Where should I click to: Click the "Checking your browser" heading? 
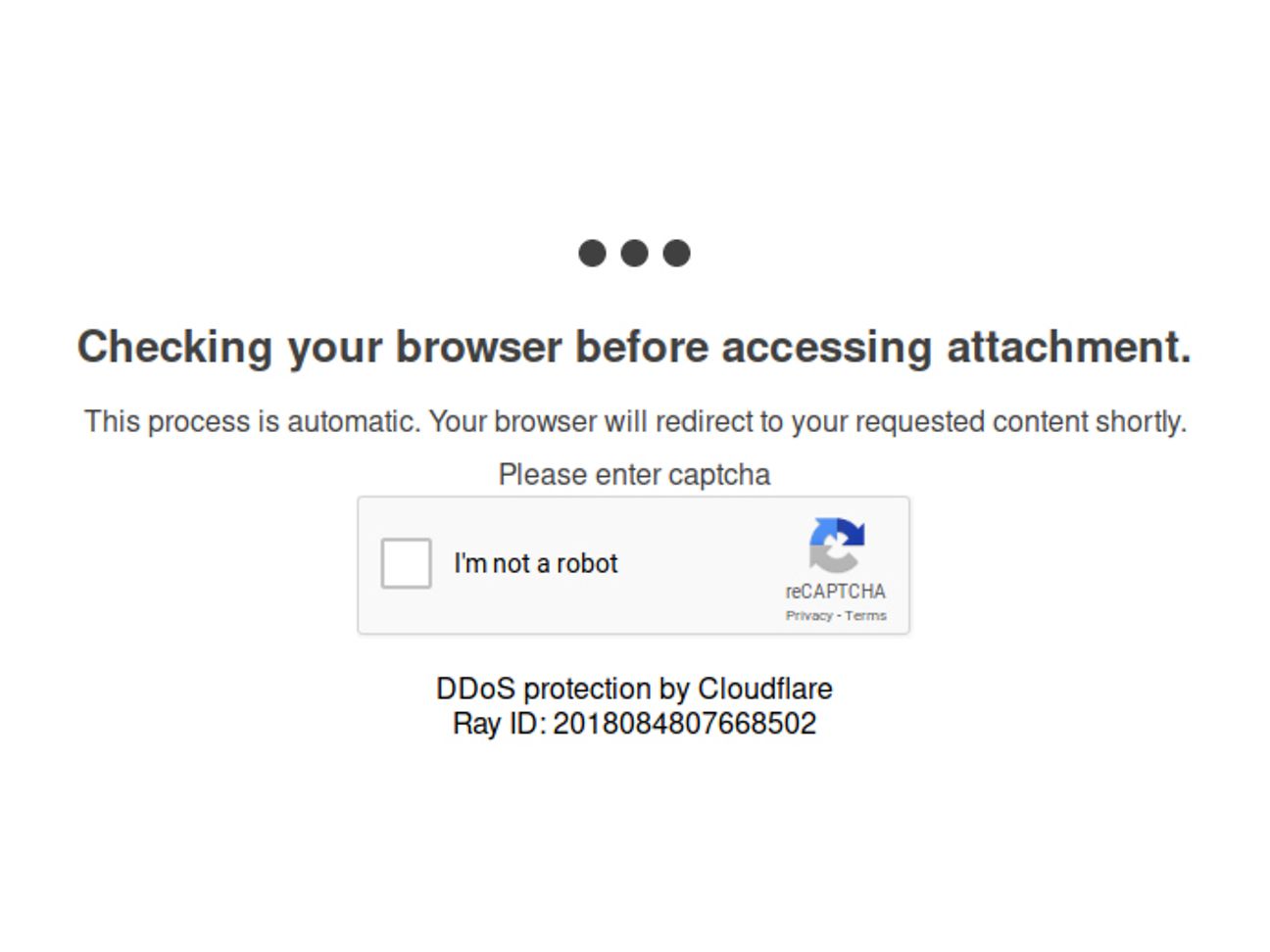(x=633, y=347)
